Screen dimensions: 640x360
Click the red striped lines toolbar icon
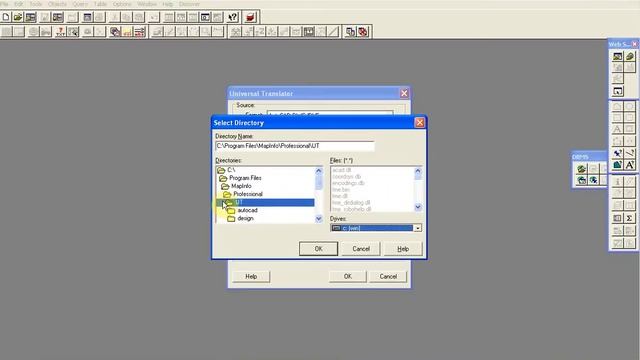coord(140,31)
